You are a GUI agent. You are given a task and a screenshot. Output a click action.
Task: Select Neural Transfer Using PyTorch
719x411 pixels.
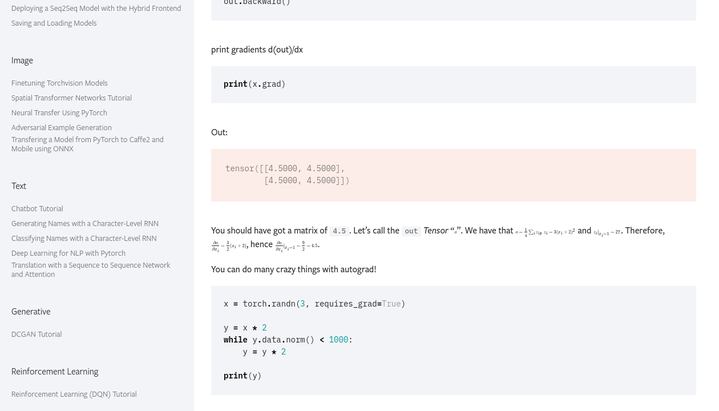click(x=59, y=113)
